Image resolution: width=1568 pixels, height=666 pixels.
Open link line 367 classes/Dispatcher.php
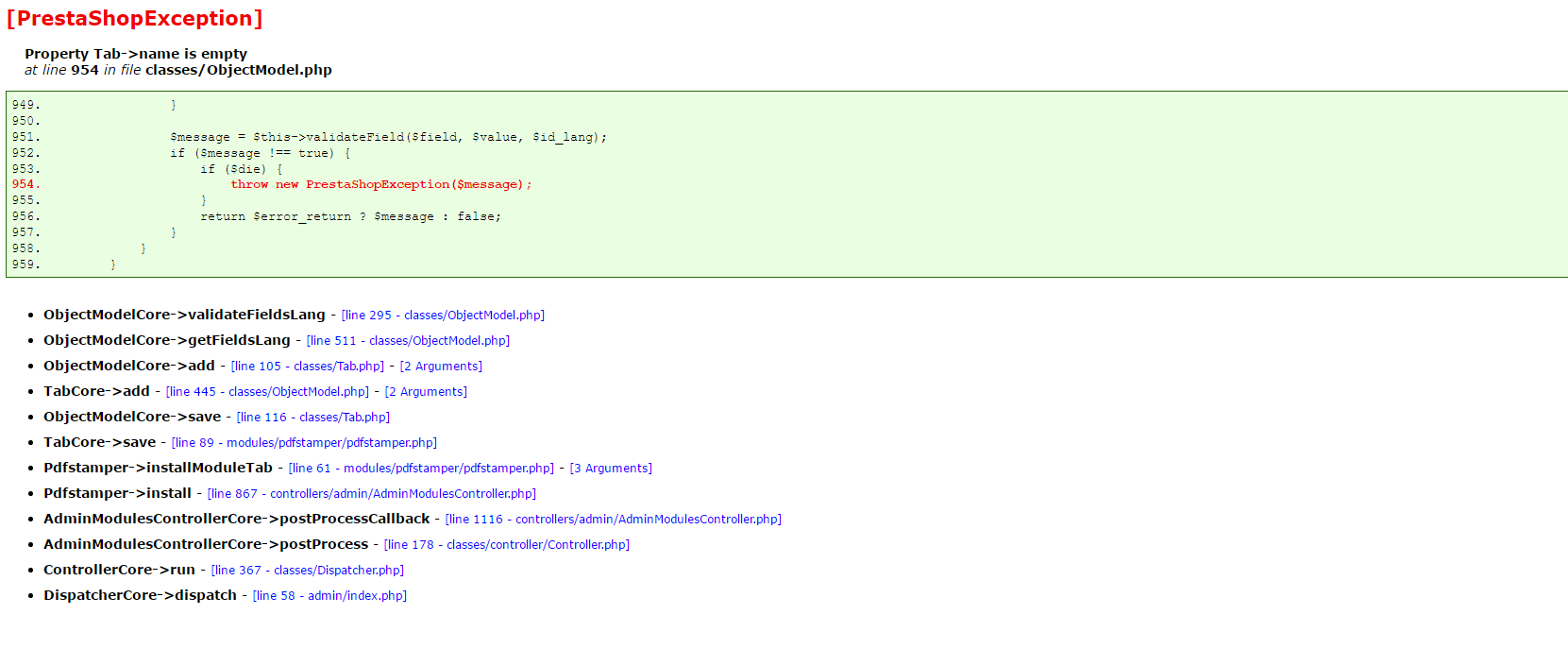pos(307,571)
